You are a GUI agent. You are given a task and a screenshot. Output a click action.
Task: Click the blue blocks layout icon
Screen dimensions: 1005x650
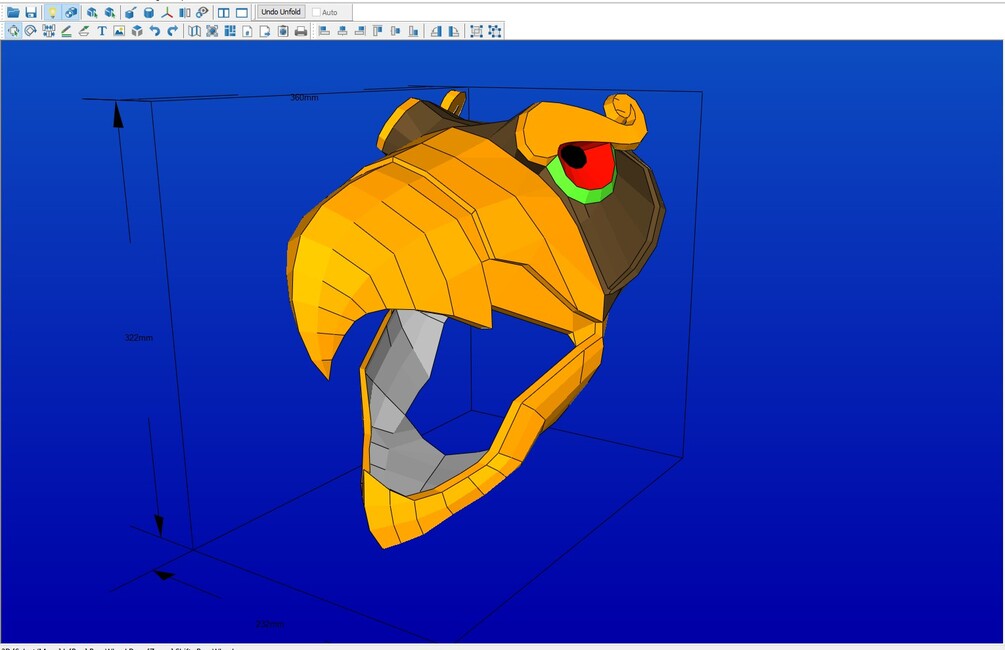(x=230, y=31)
